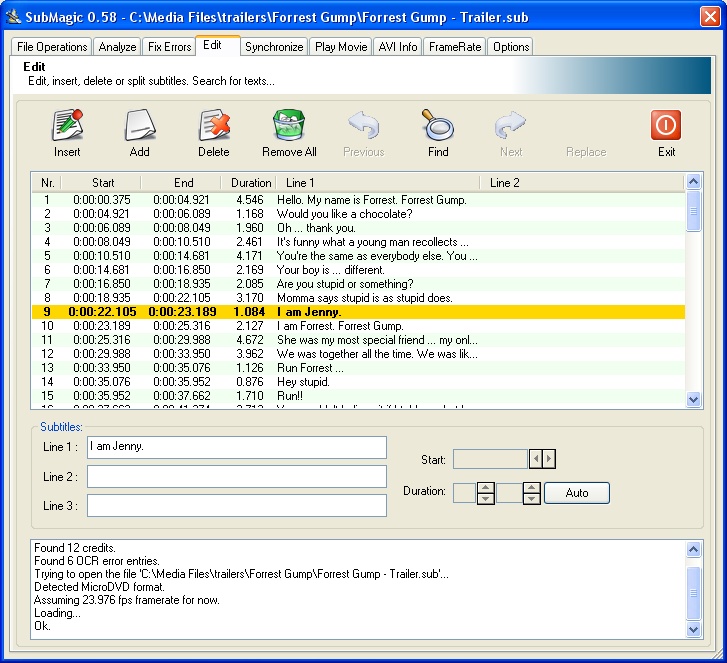Open the Fix Errors tab
The image size is (727, 663).
point(169,47)
